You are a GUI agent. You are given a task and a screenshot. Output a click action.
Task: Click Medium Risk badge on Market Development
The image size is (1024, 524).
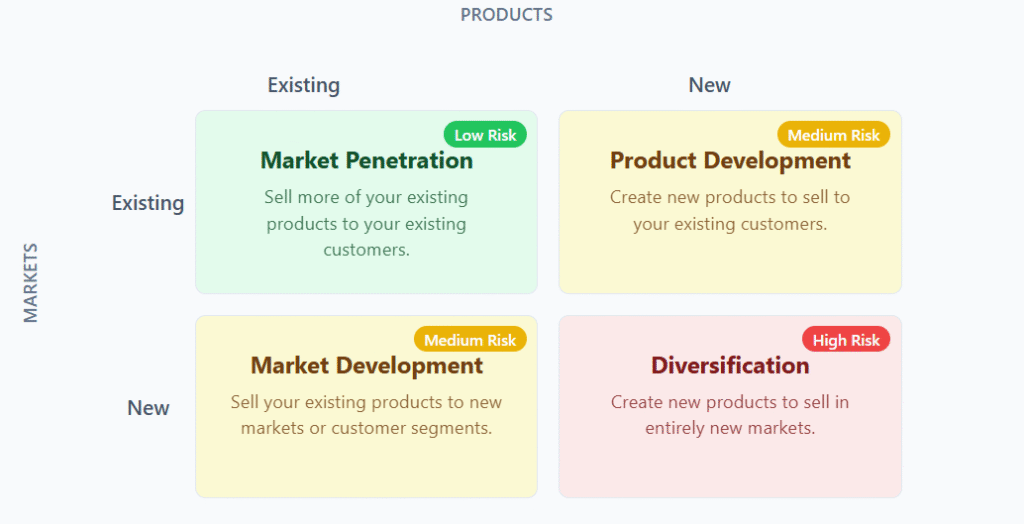pyautogui.click(x=470, y=340)
